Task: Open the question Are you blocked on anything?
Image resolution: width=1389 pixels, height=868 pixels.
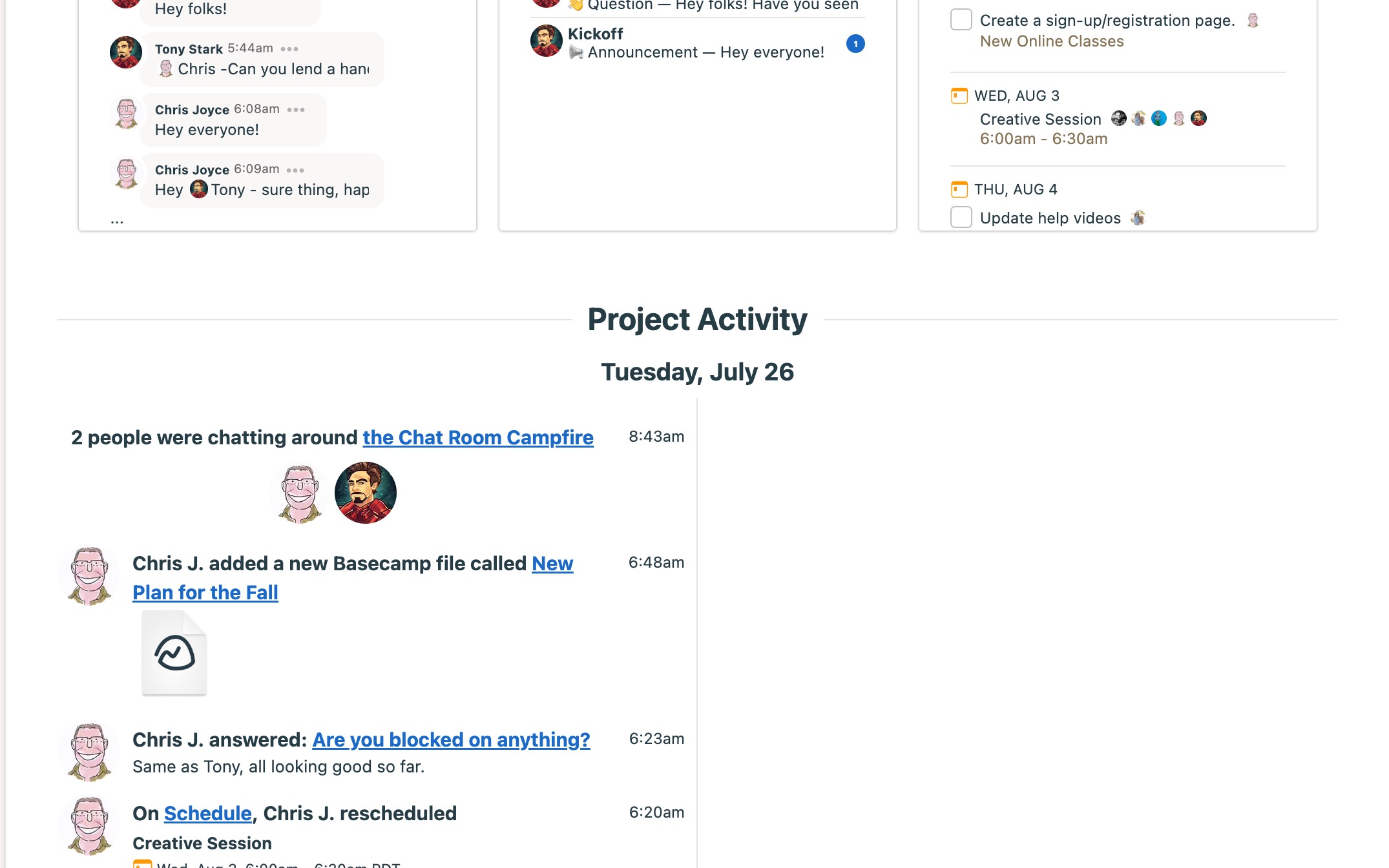Action: pyautogui.click(x=450, y=740)
